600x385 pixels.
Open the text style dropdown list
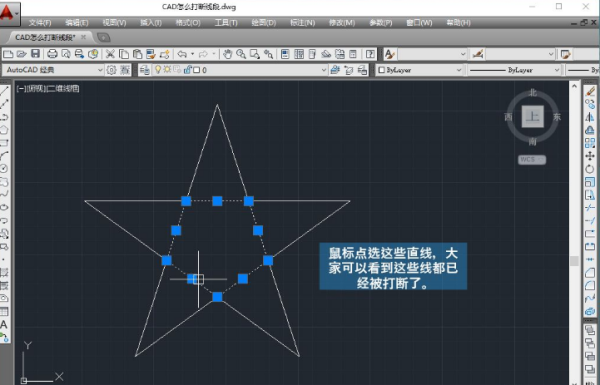point(463,54)
